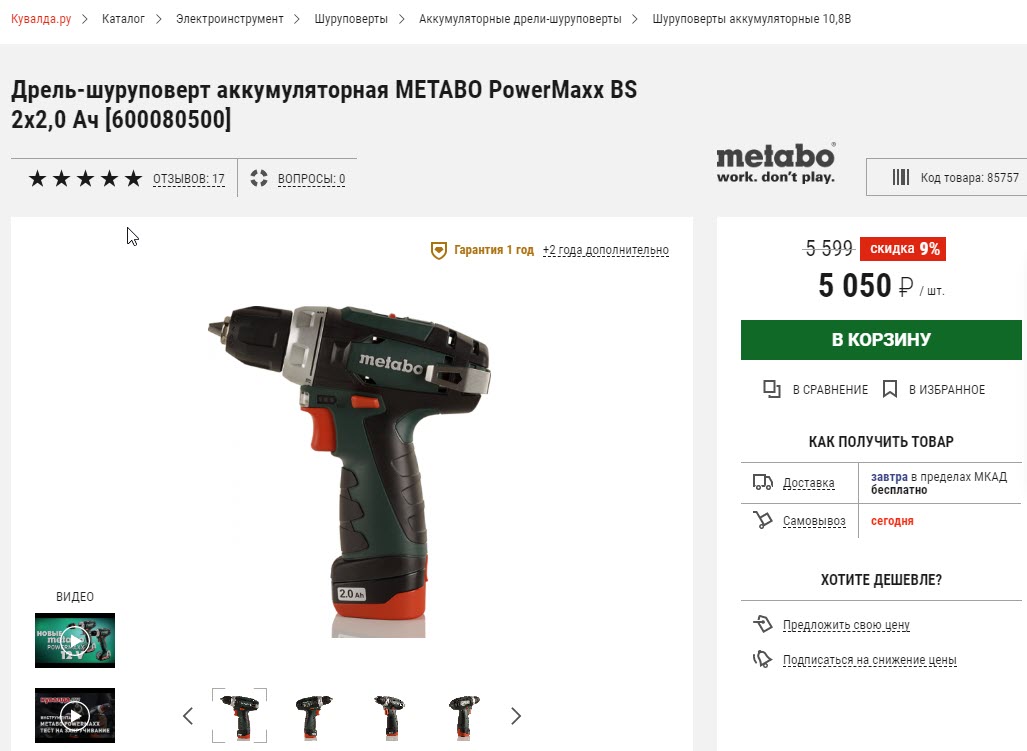1027x751 pixels.
Task: Show next product thumbnails with right arrow
Action: (x=515, y=716)
